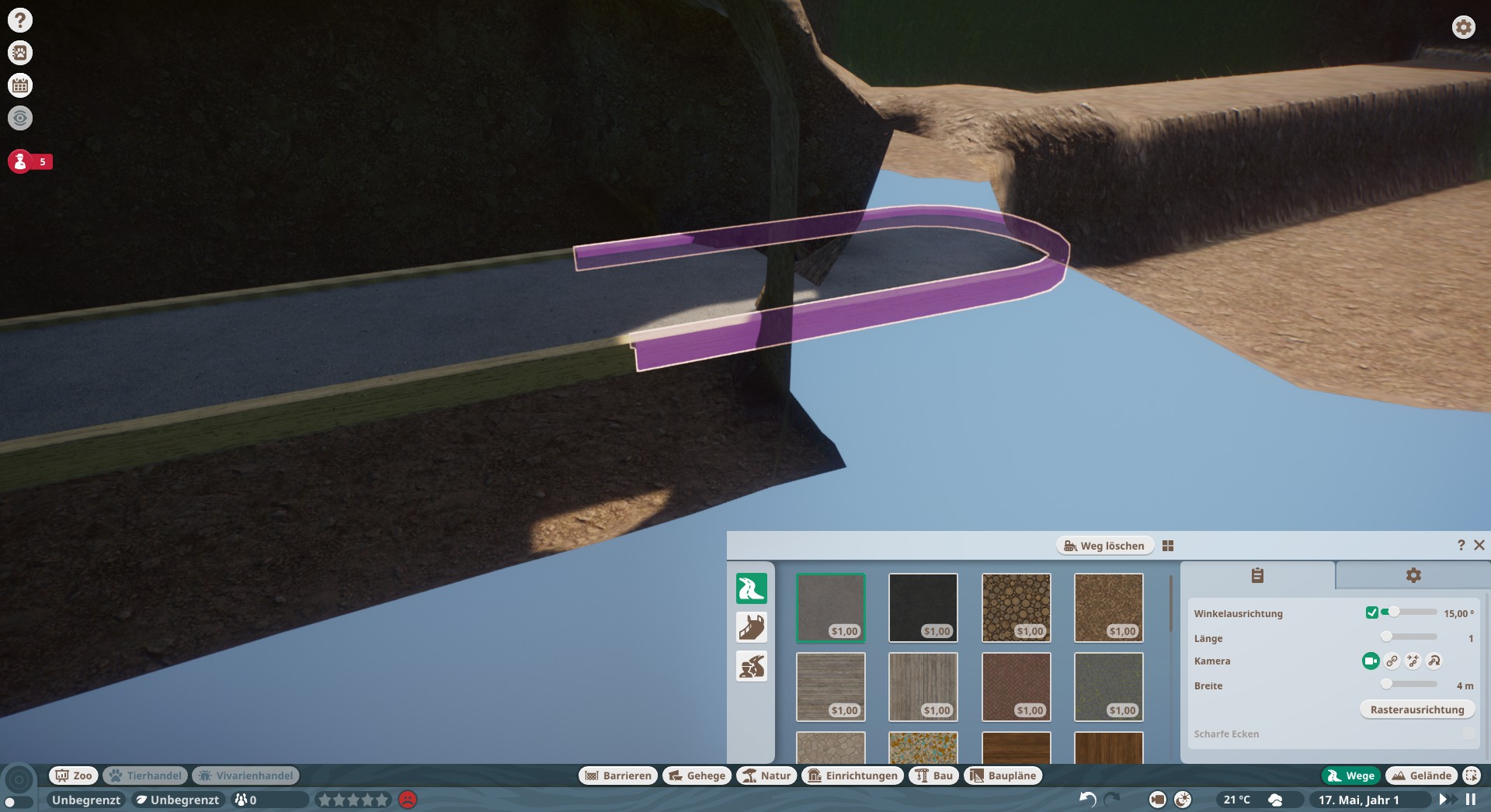
Task: Open the camera mode icon in status bar
Action: tap(1158, 800)
